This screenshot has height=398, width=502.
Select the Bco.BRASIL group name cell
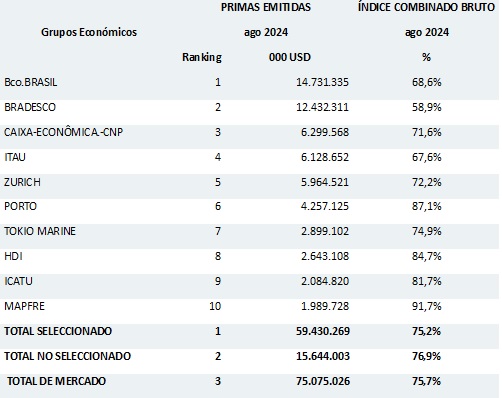pyautogui.click(x=31, y=82)
